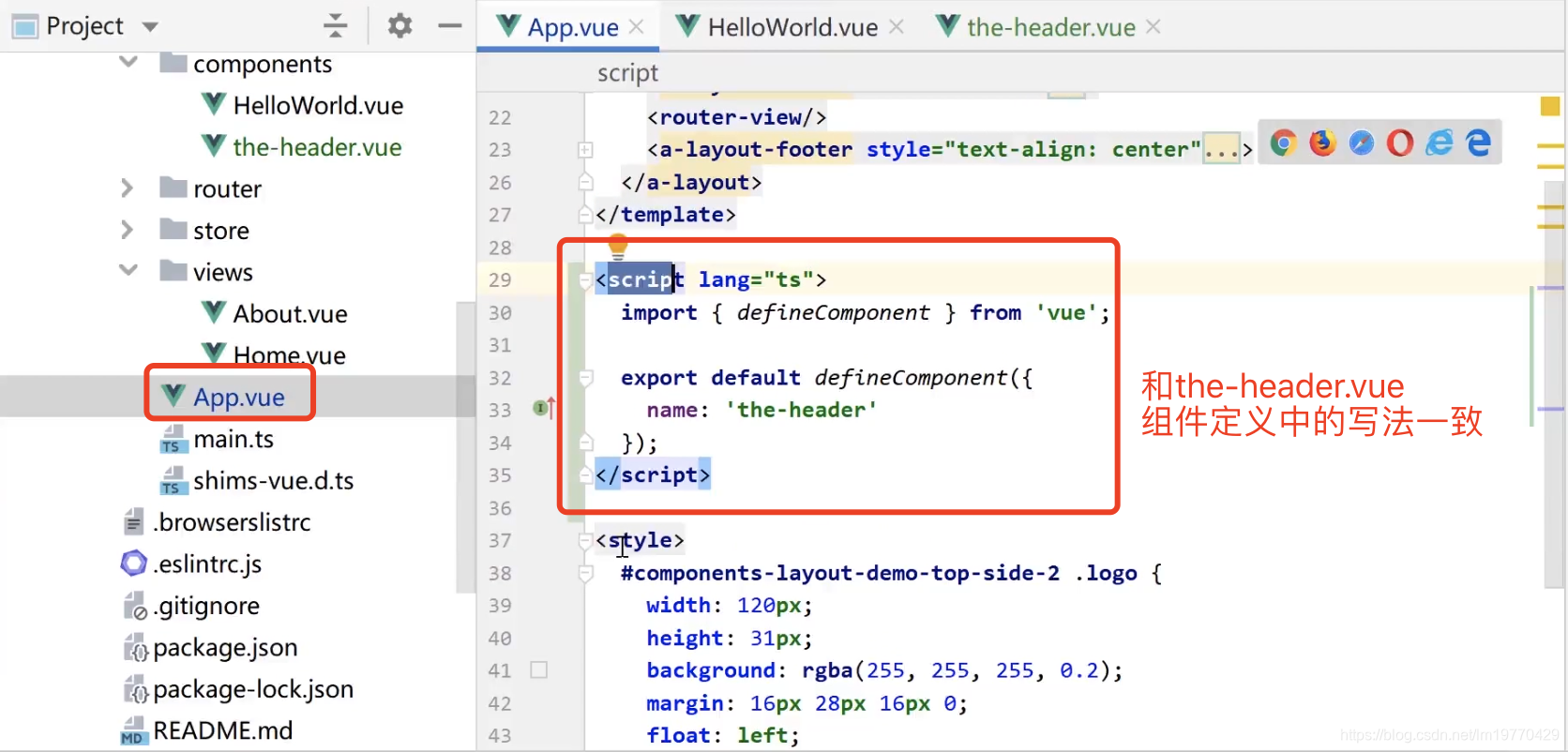Open .browserslistrc file
Image resolution: width=1568 pixels, height=752 pixels.
tap(232, 522)
